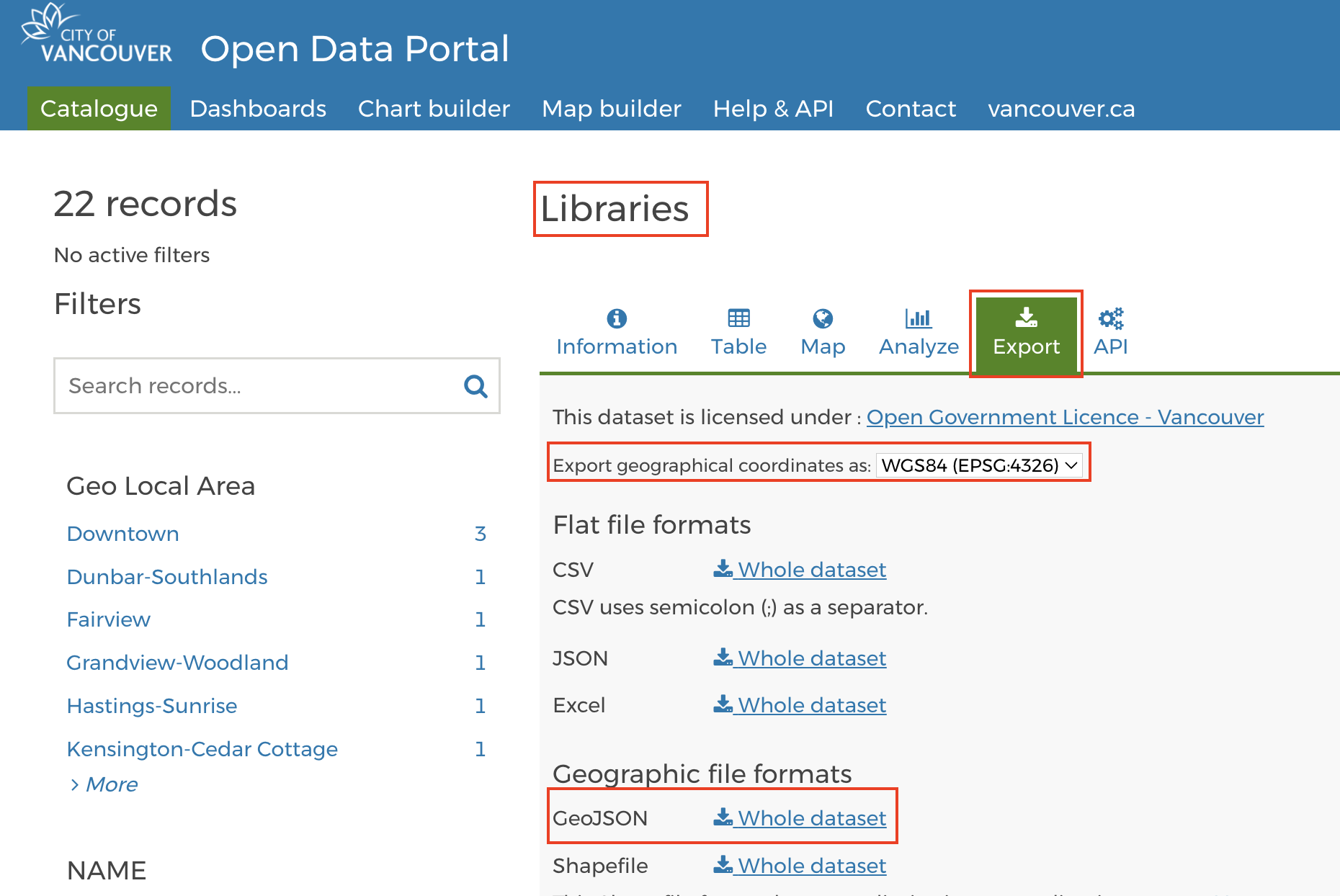The image size is (1340, 896).
Task: Click the API gears icon
Action: tap(1110, 318)
